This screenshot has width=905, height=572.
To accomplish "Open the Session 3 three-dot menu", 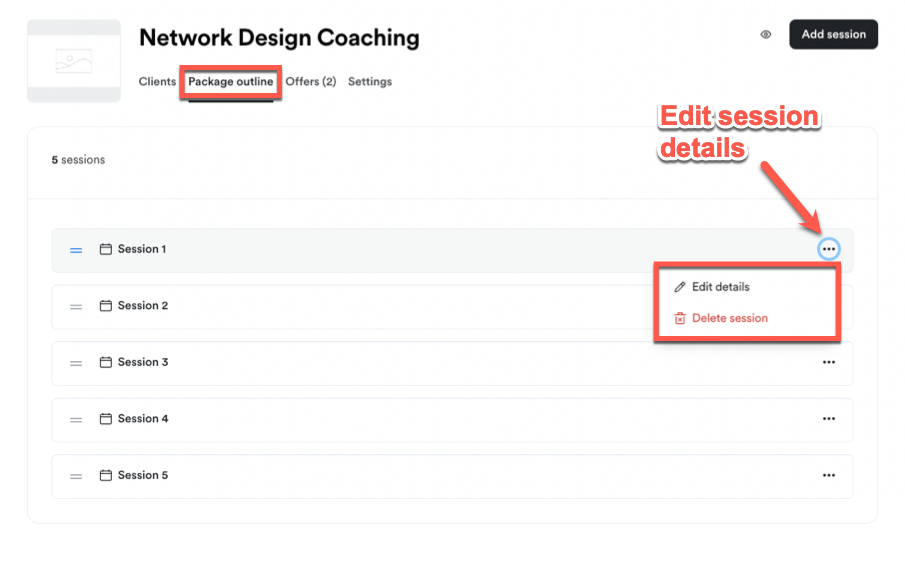I will (828, 362).
